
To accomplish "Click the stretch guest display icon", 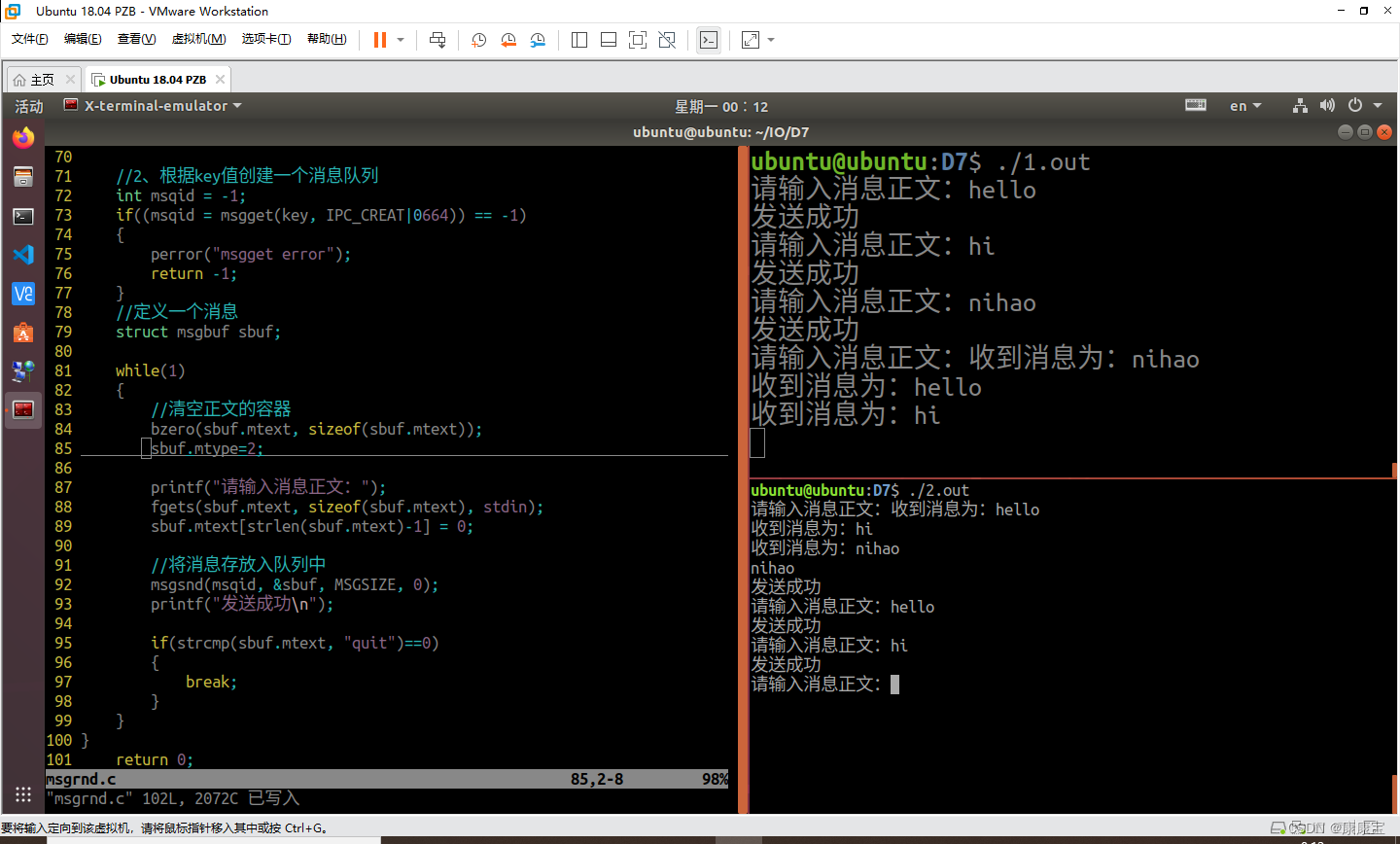I will pyautogui.click(x=751, y=40).
